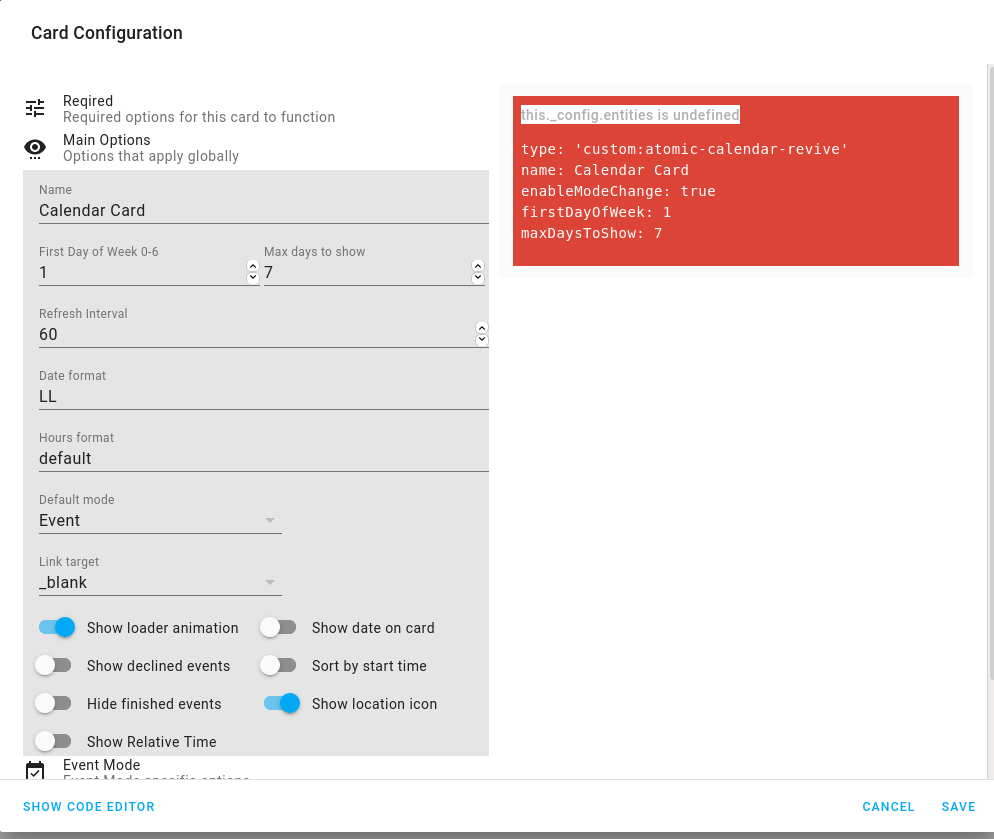Enable Hide finished events
The height and width of the screenshot is (839, 994).
pos(54,703)
